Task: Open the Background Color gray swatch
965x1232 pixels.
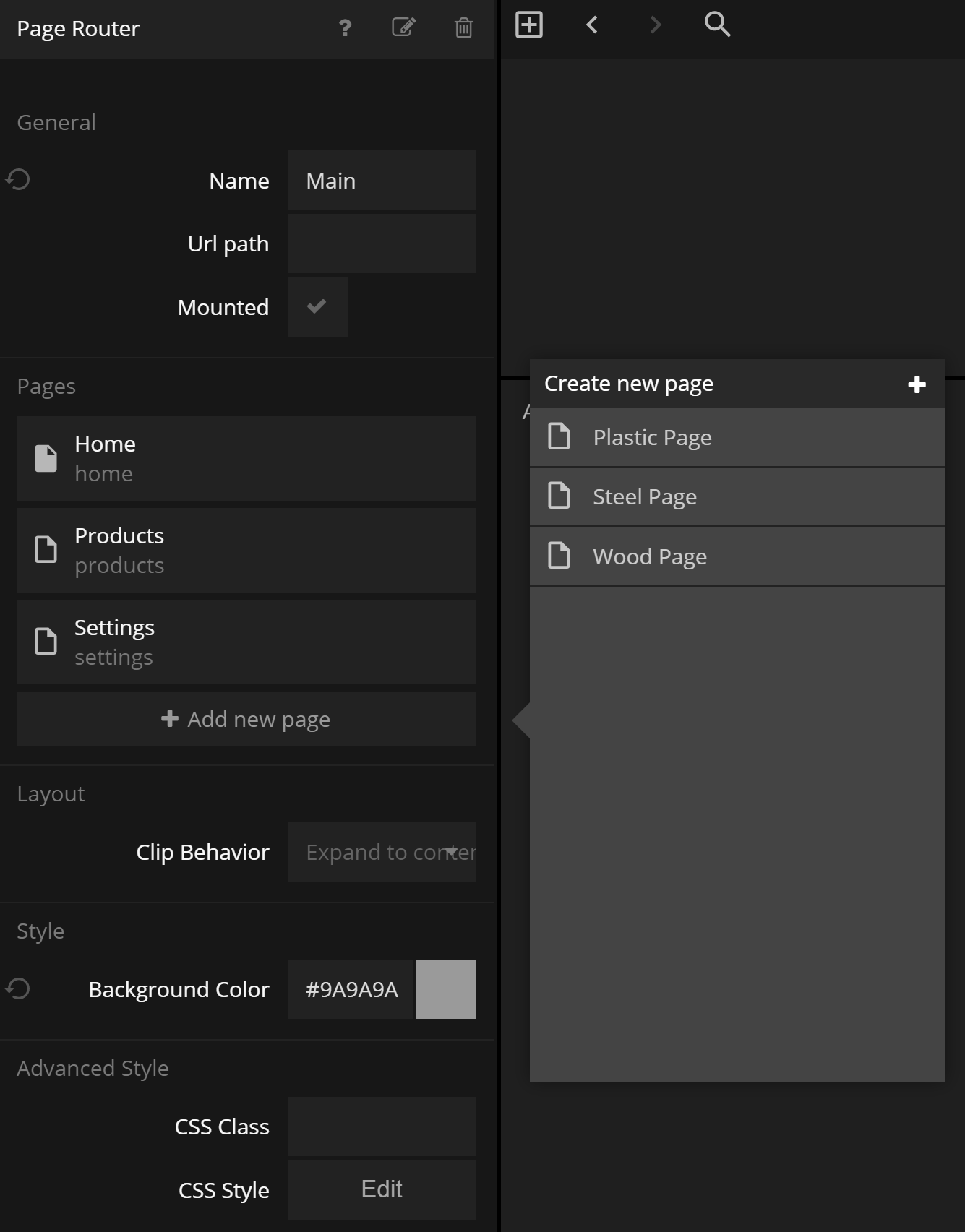Action: (445, 989)
